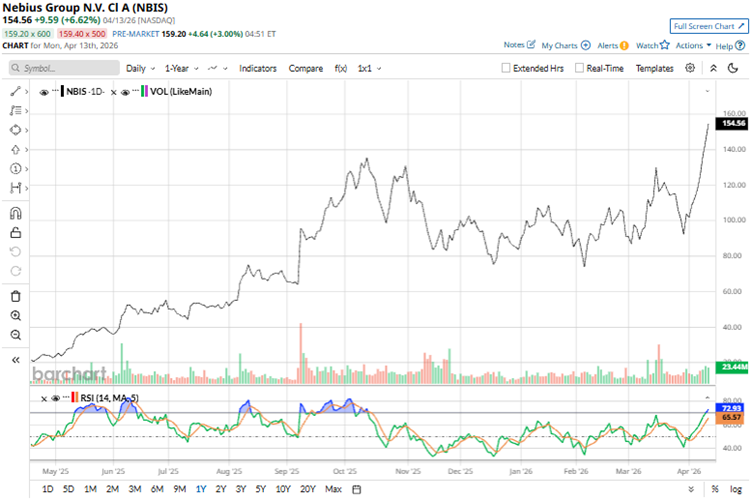Toggle the log scale button
This screenshot has height=500, width=752.
click(x=736, y=489)
